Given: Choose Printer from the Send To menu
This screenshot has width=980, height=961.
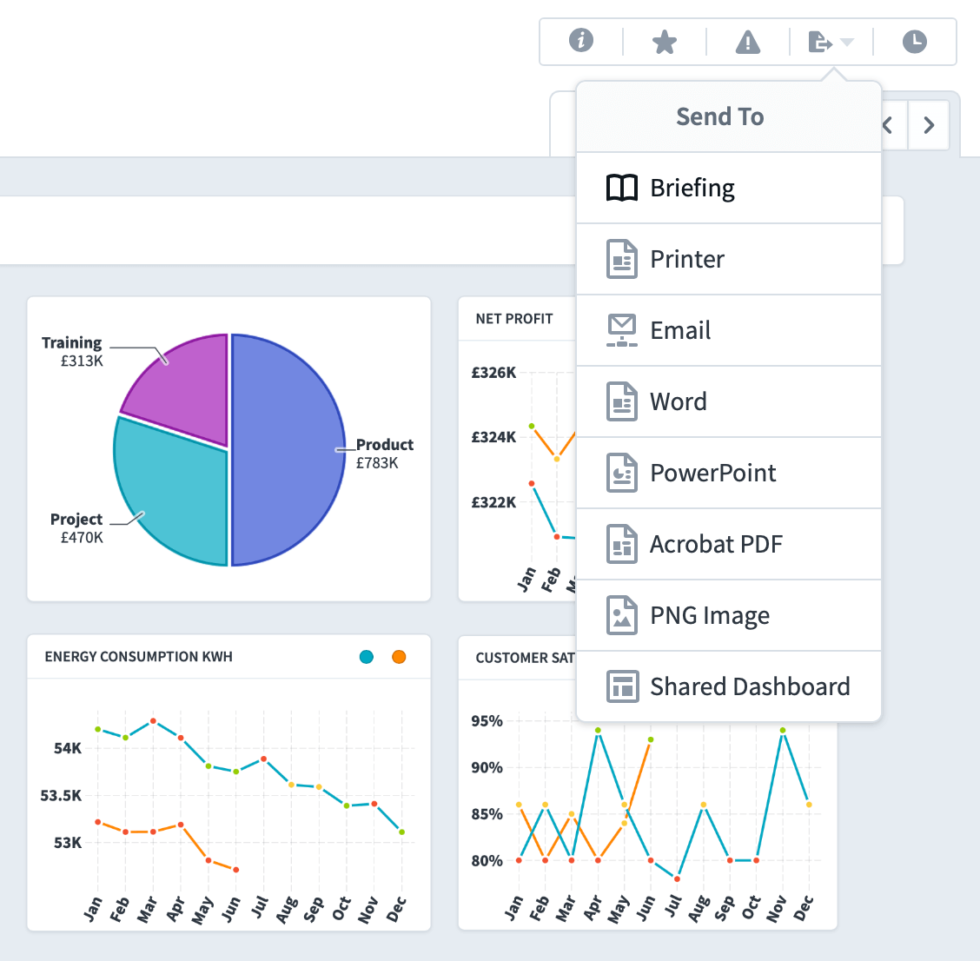Looking at the screenshot, I should click(688, 258).
